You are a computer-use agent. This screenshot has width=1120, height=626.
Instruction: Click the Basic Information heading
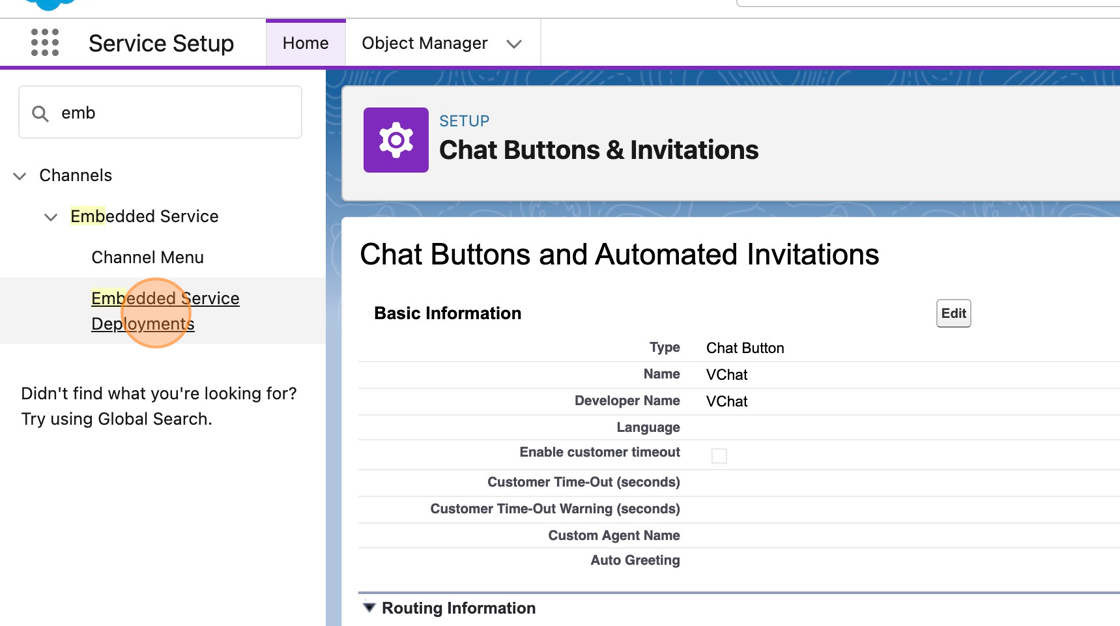pyautogui.click(x=448, y=313)
